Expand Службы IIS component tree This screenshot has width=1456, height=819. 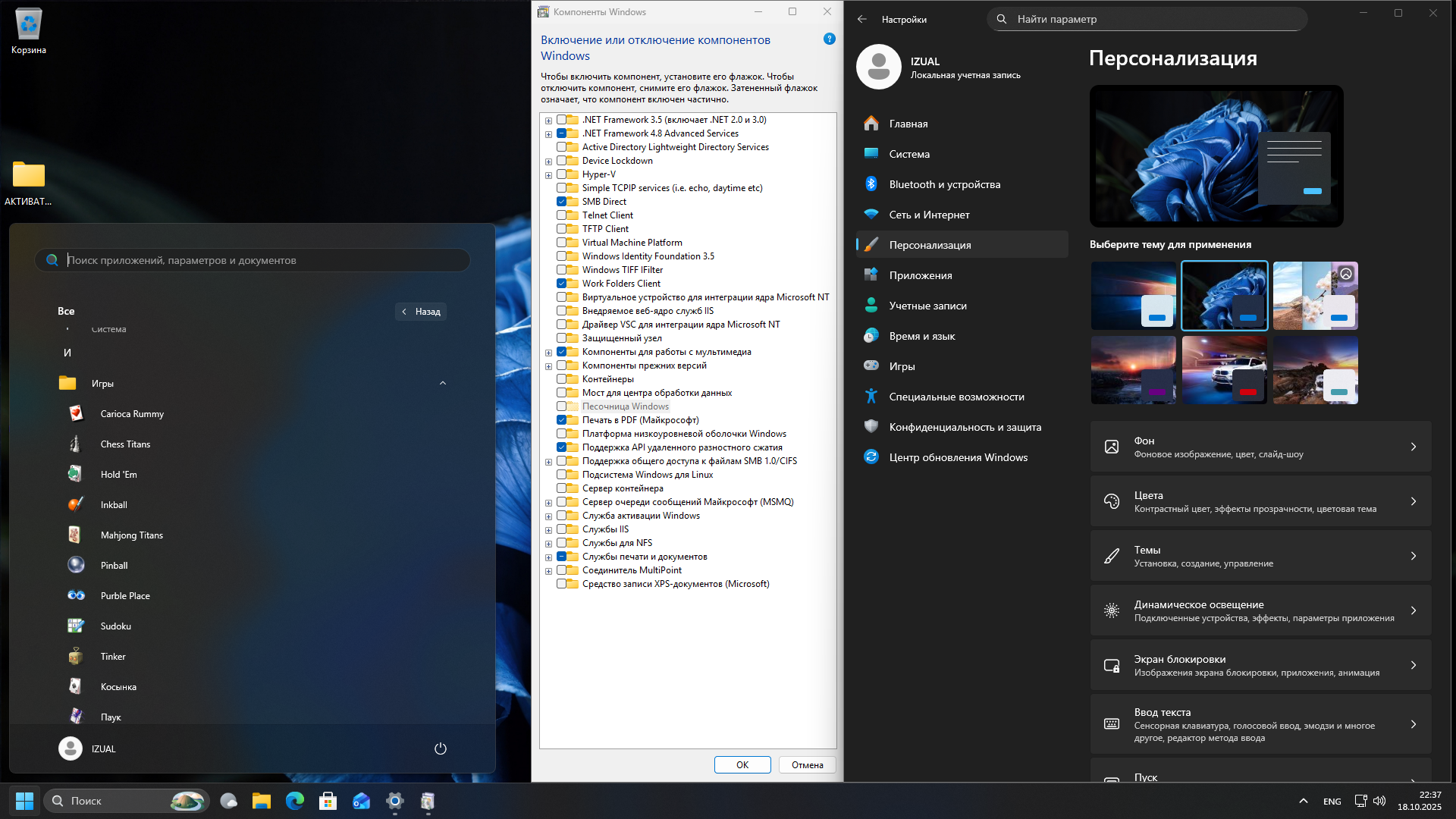548,530
